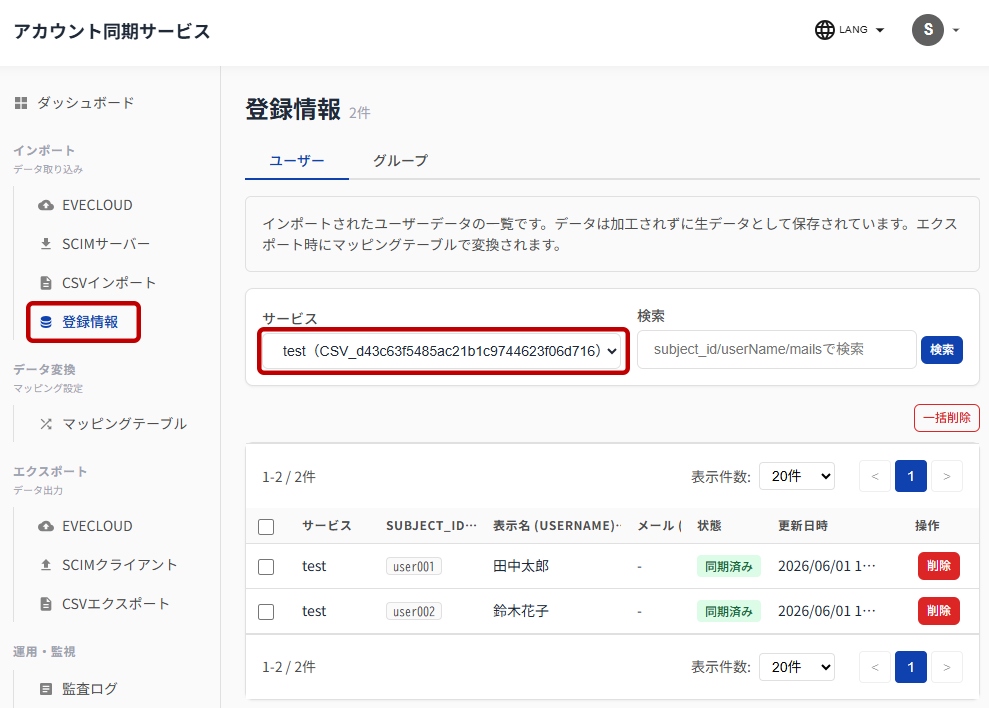The width and height of the screenshot is (989, 708).
Task: Click the 一括削除 button
Action: click(x=947, y=418)
